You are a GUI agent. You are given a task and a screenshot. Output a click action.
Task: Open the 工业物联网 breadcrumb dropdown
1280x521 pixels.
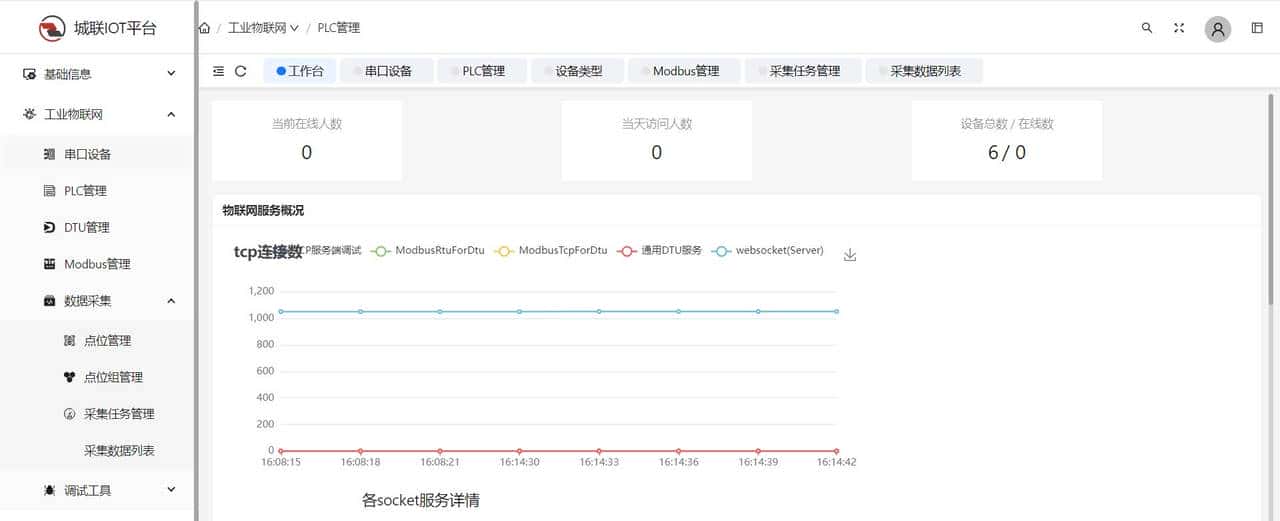[264, 28]
